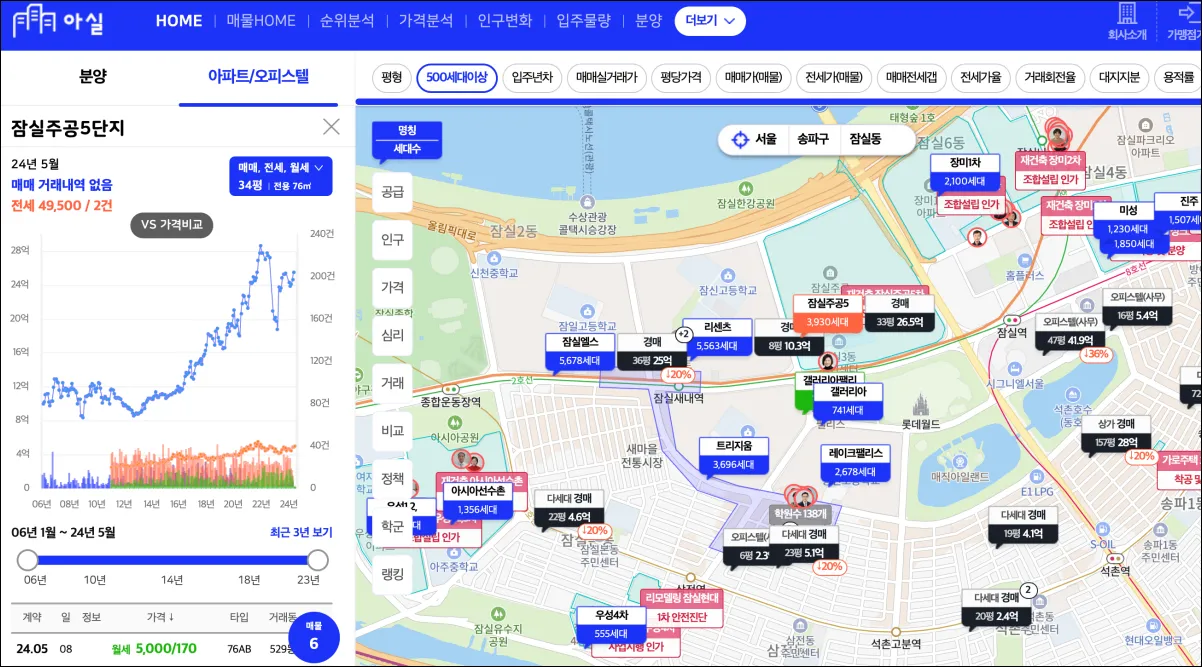The image size is (1202, 667).
Task: Open 입주물량 menu
Action: coord(583,20)
